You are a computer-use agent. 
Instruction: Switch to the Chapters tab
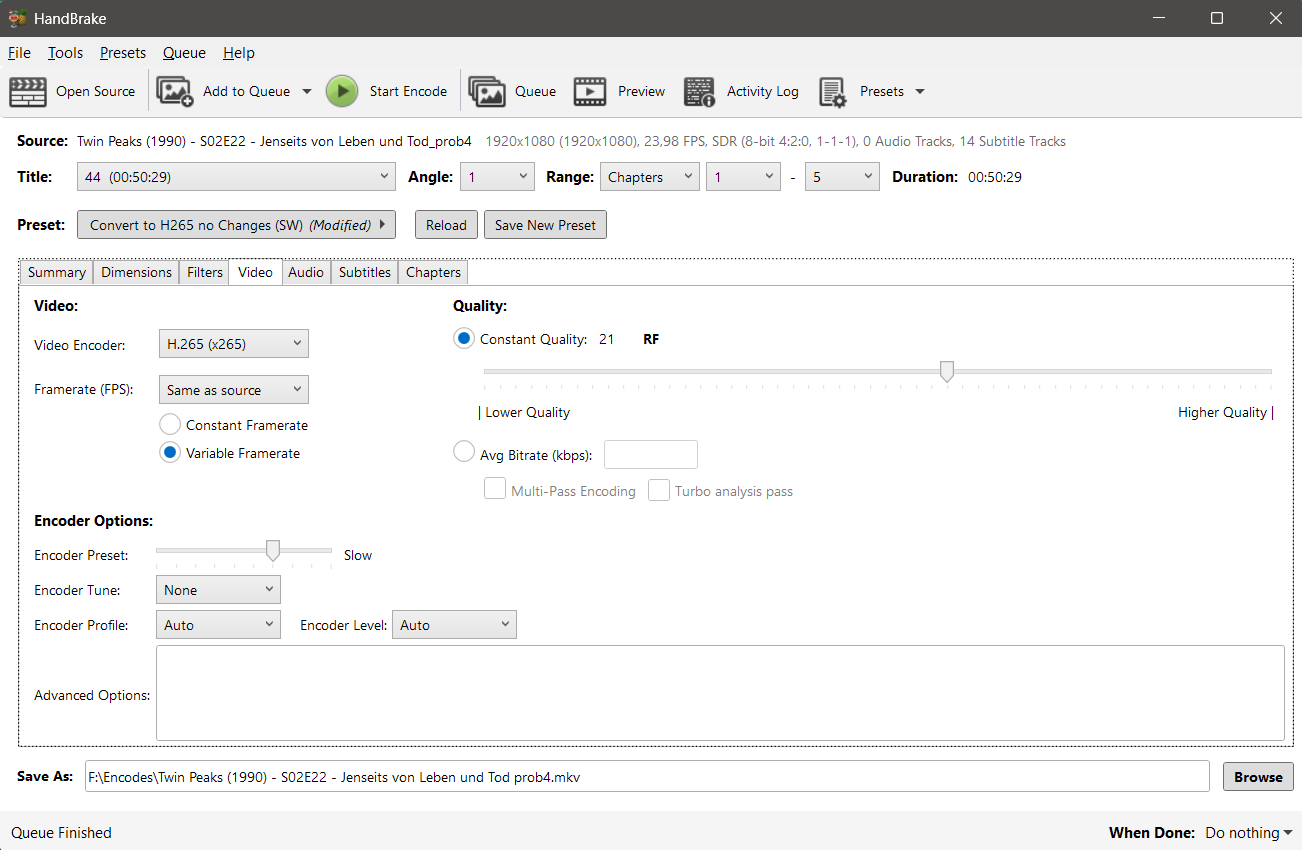pos(433,272)
